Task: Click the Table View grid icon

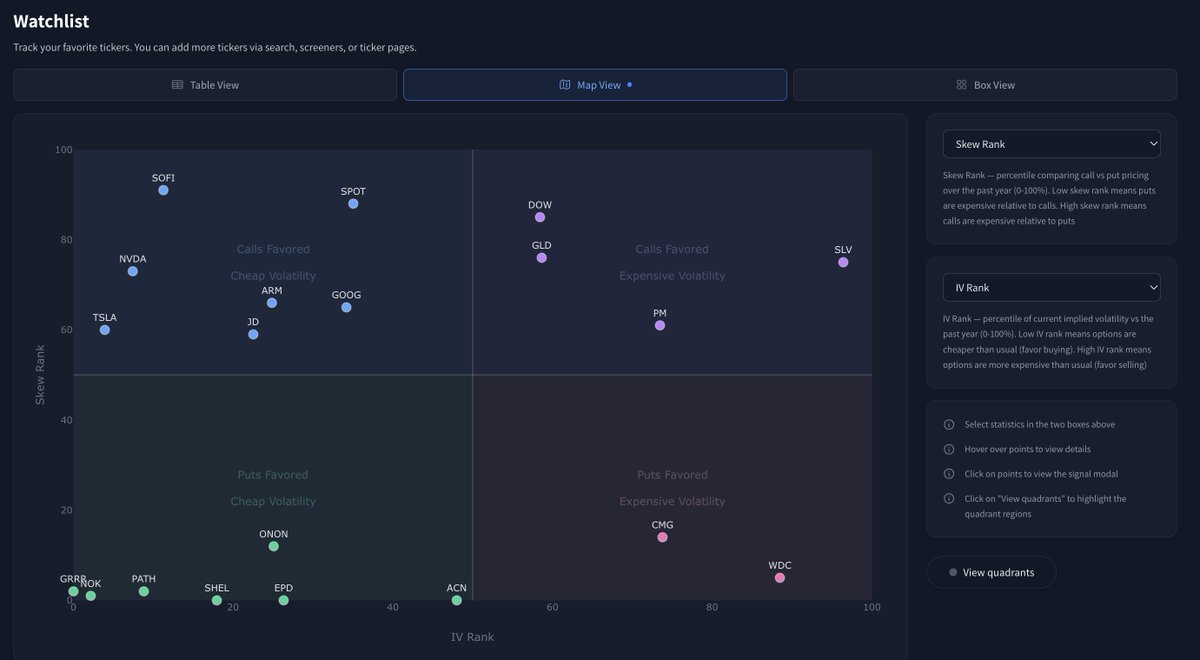Action: [177, 85]
